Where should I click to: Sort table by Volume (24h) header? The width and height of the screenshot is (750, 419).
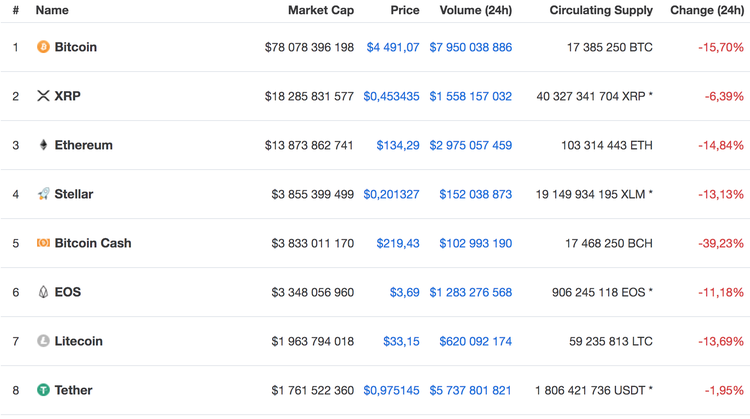pyautogui.click(x=476, y=10)
